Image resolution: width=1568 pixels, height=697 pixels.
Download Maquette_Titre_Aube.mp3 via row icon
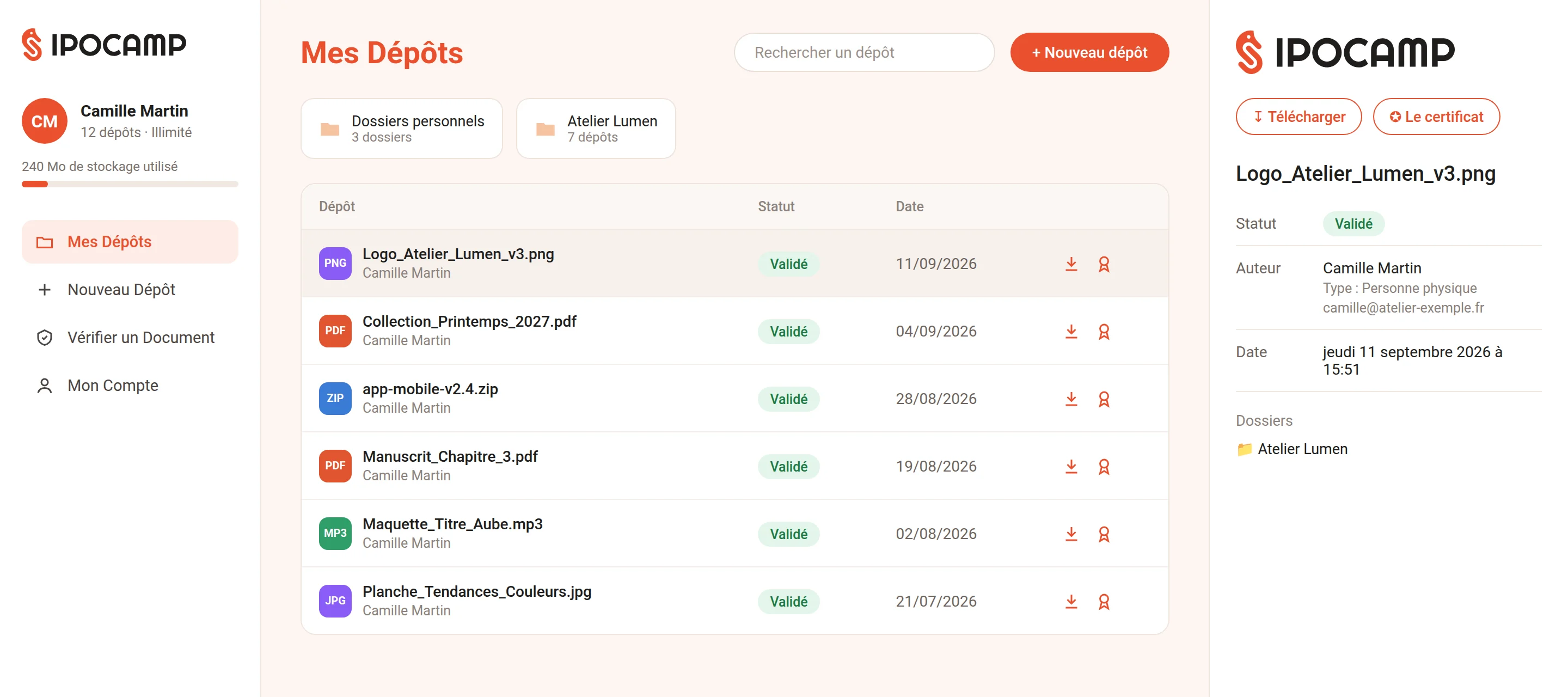click(x=1071, y=534)
